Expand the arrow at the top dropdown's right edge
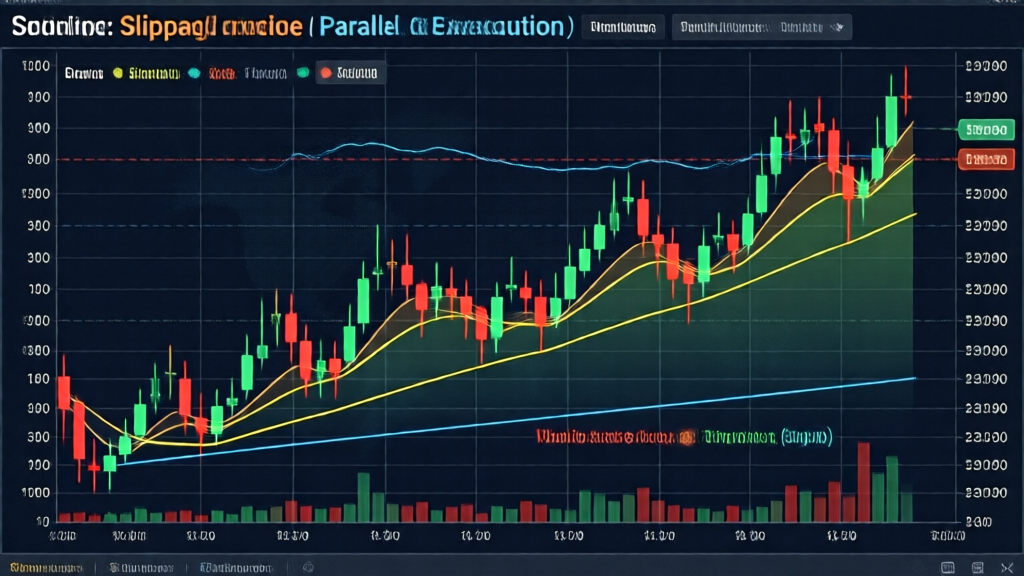Screen dimensions: 1024x576 click(x=838, y=29)
